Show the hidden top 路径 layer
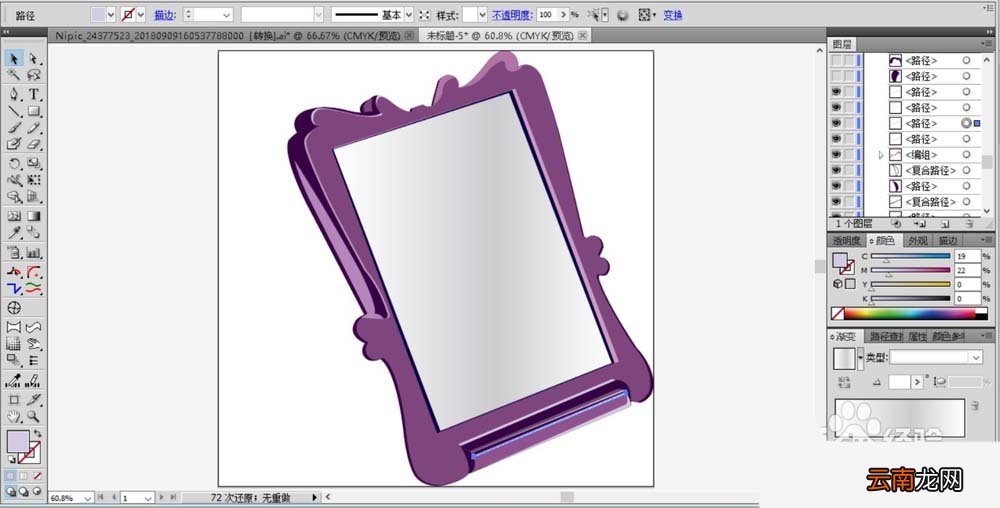 pyautogui.click(x=836, y=61)
